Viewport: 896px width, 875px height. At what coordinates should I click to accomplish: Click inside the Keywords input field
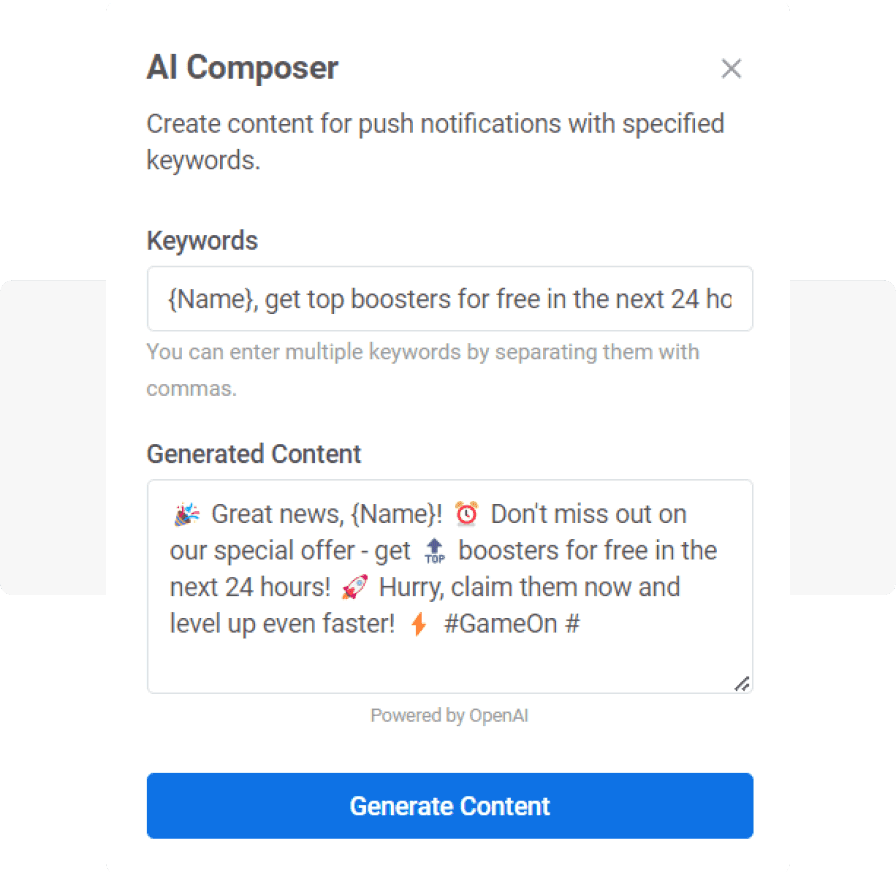450,299
